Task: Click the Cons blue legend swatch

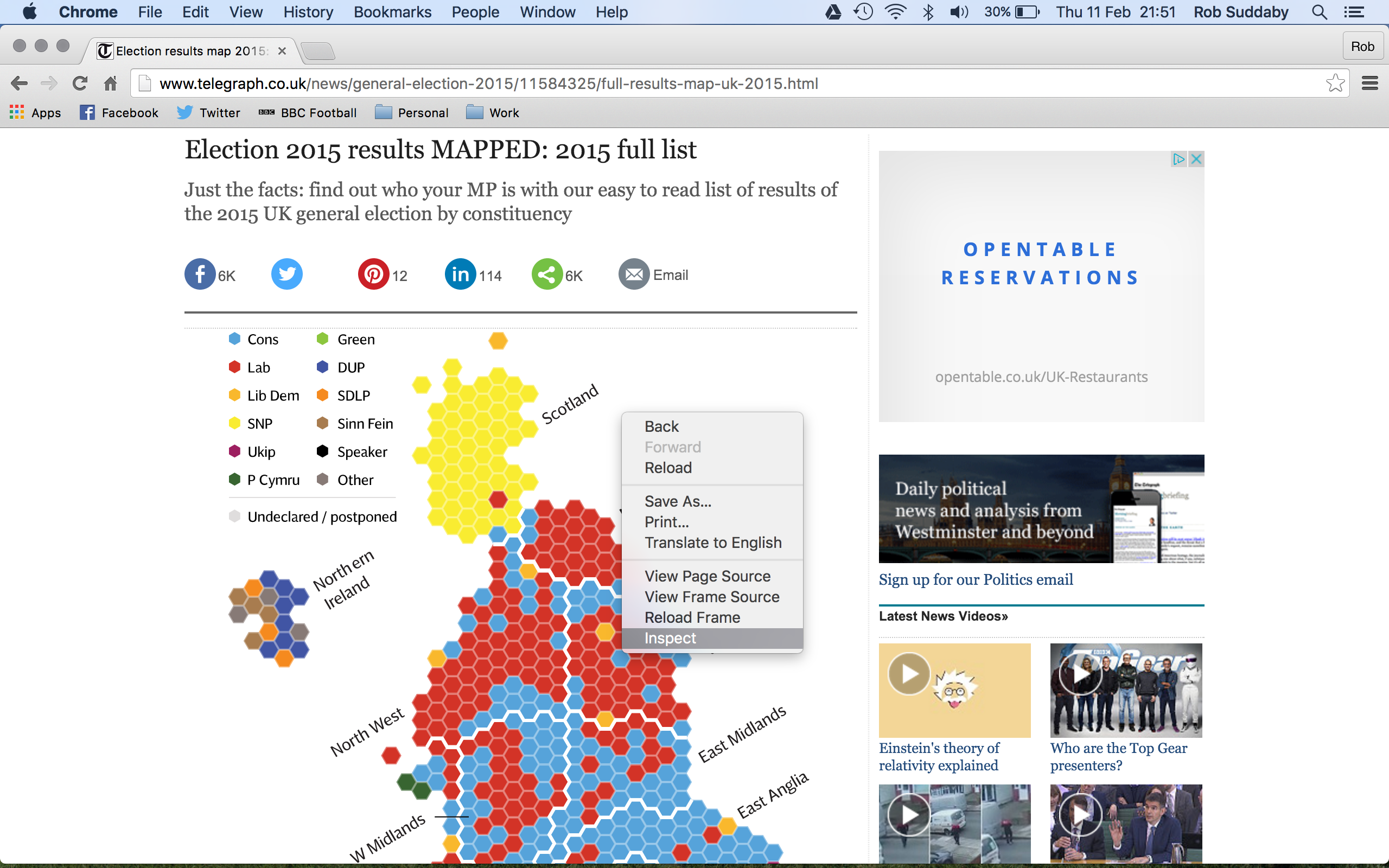Action: tap(234, 339)
